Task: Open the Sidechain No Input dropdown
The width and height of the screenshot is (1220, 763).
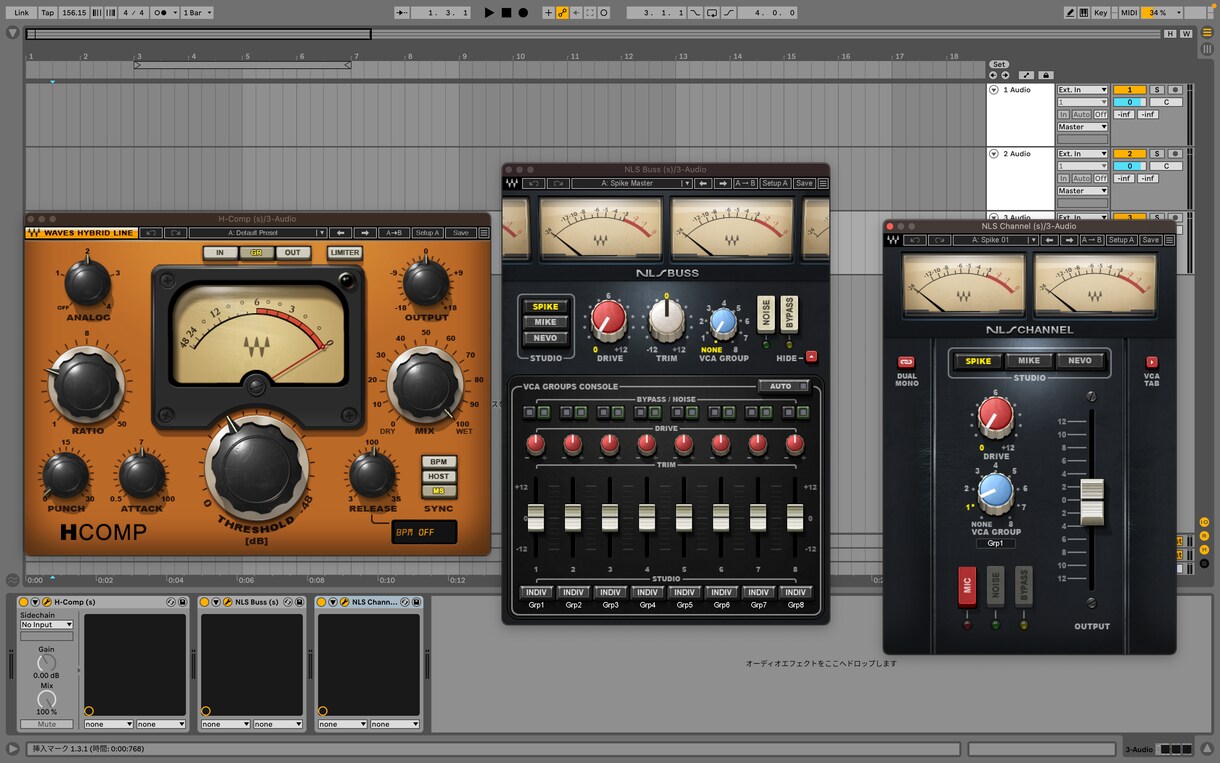Action: 47,624
